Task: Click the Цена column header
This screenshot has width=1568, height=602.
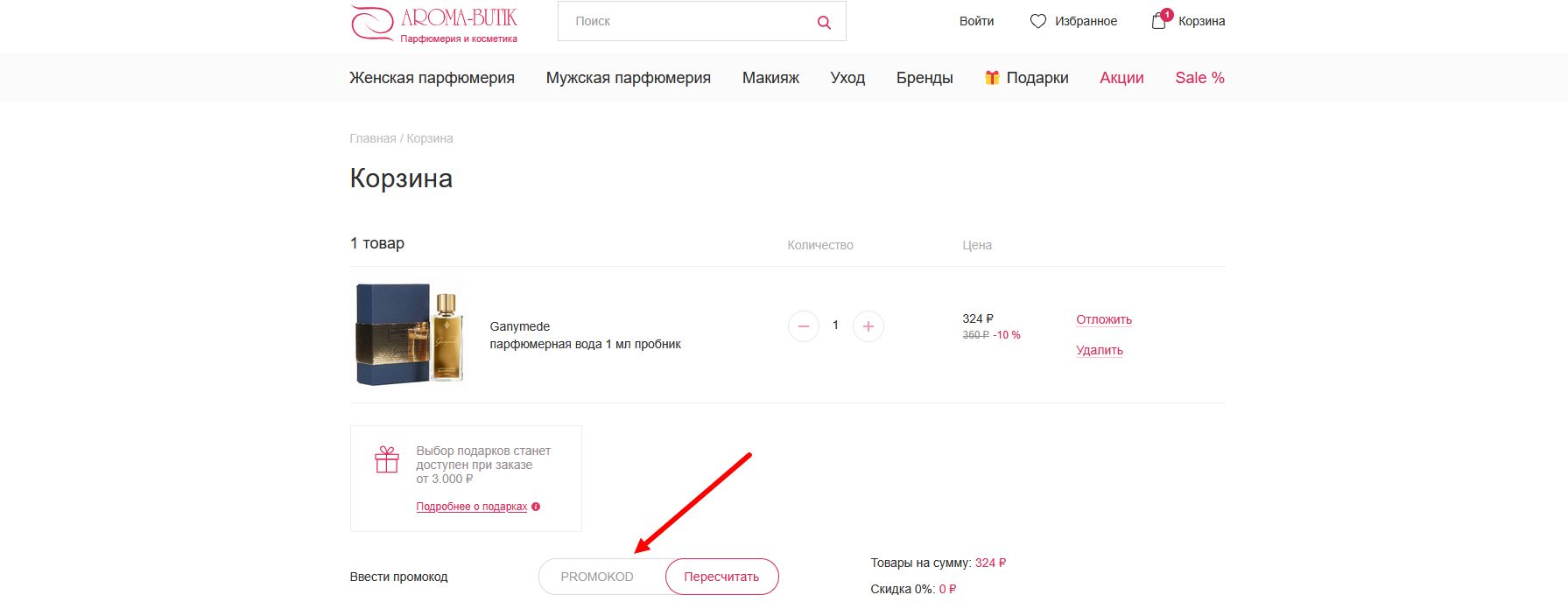Action: pos(977,245)
